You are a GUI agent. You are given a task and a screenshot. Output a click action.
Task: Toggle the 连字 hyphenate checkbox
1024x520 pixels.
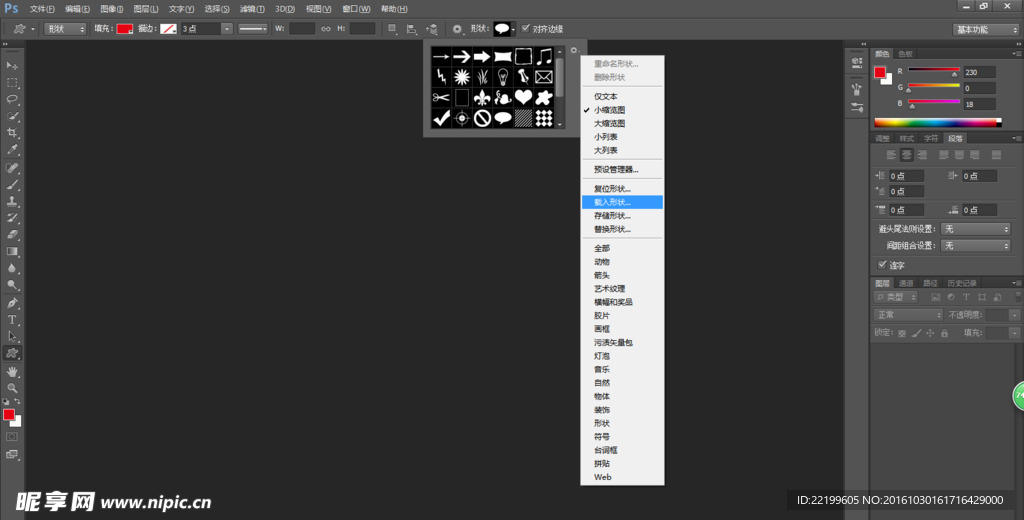[x=882, y=265]
